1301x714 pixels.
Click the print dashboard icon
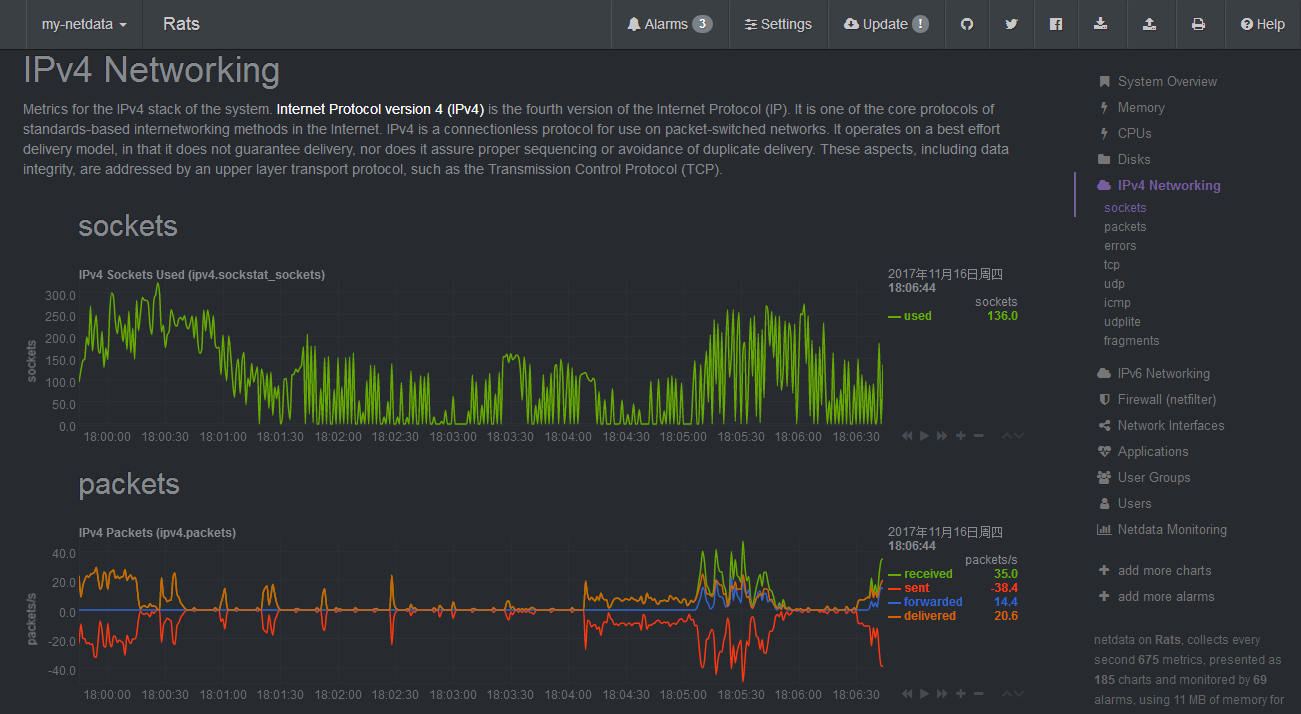tap(1198, 24)
